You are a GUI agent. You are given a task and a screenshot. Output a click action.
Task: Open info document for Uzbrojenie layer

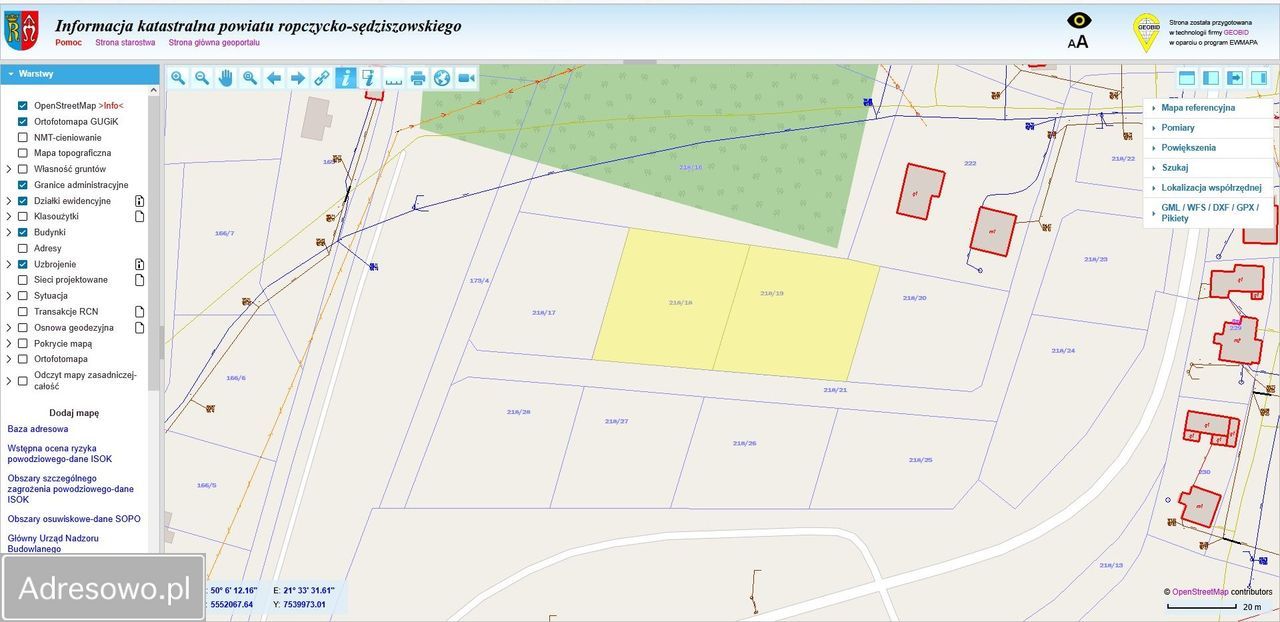pos(140,264)
